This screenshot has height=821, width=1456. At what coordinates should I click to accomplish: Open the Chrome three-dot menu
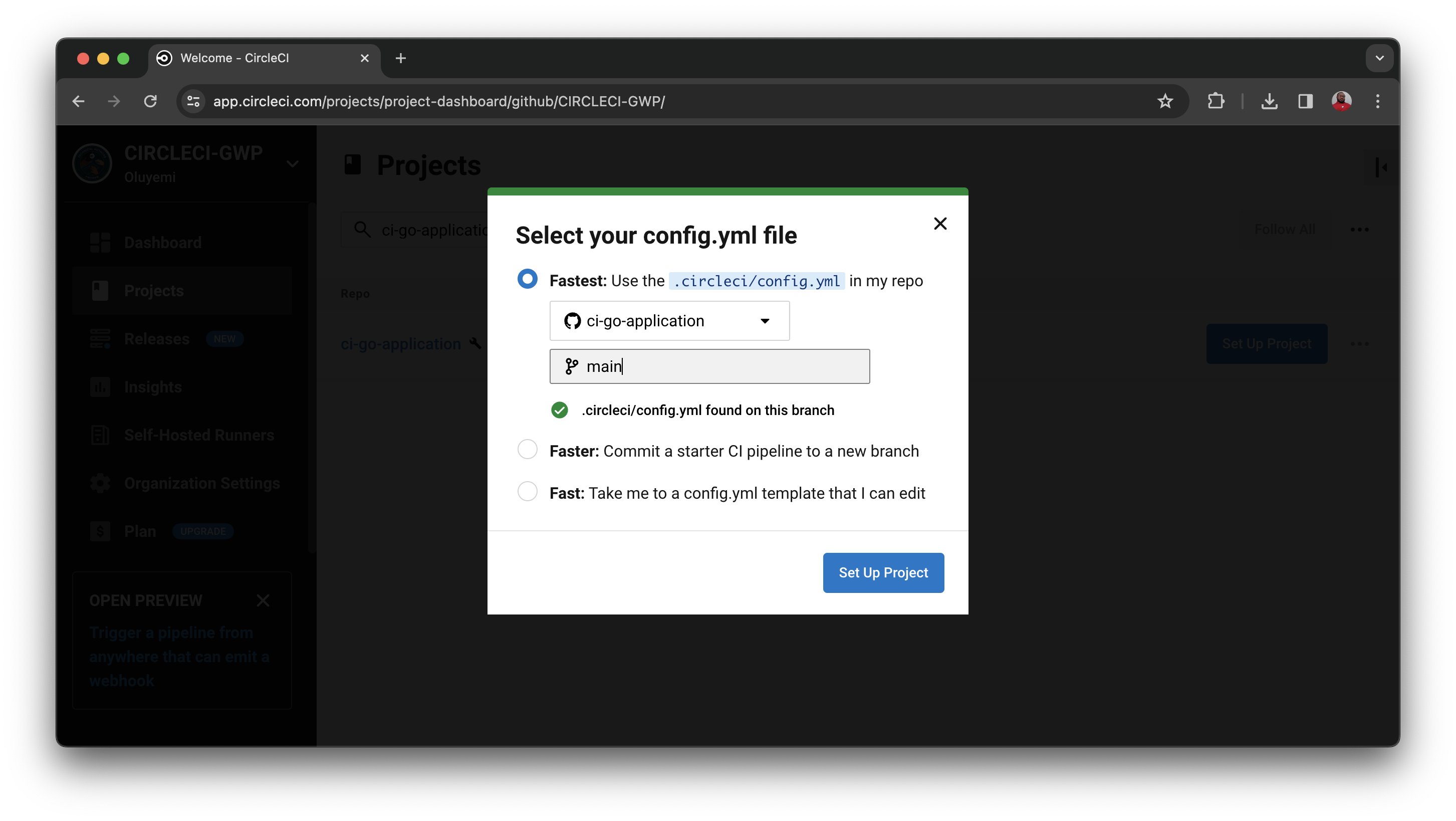click(x=1377, y=101)
